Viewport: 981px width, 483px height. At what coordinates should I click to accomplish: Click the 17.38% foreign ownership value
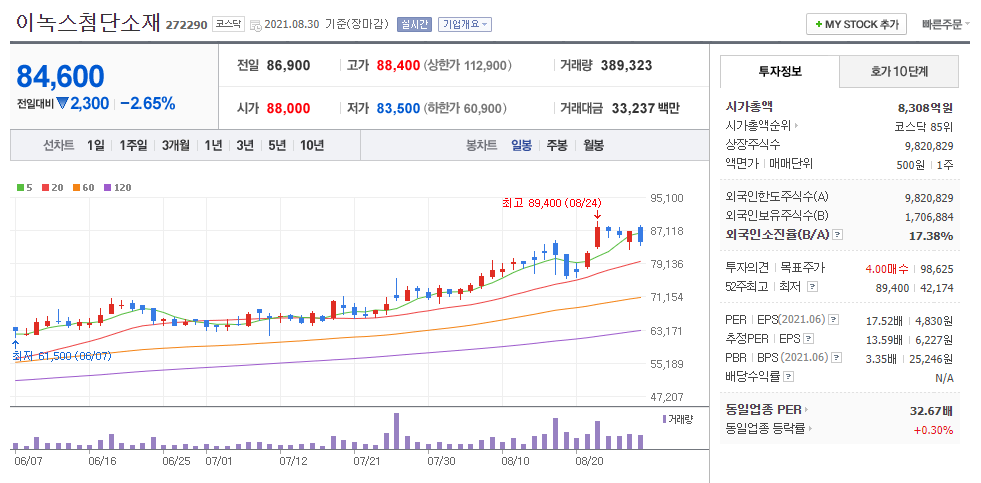click(x=931, y=236)
